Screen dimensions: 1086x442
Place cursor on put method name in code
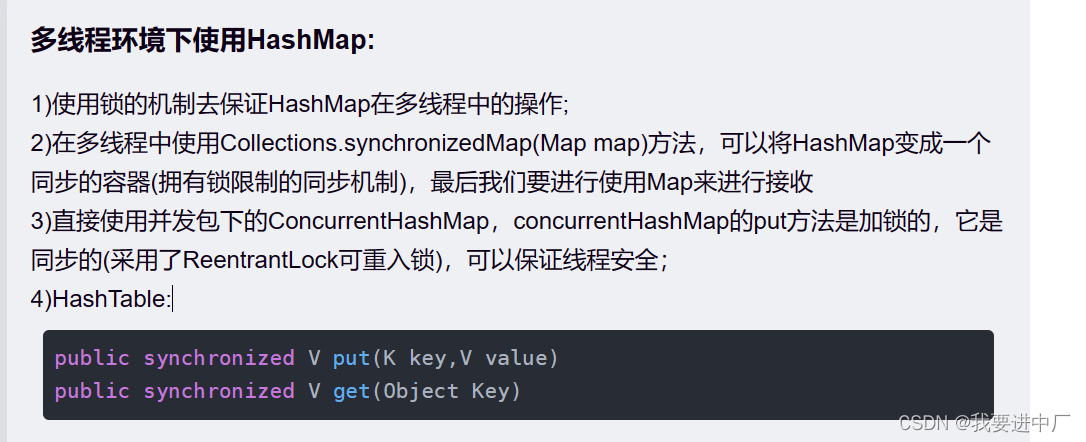click(352, 357)
